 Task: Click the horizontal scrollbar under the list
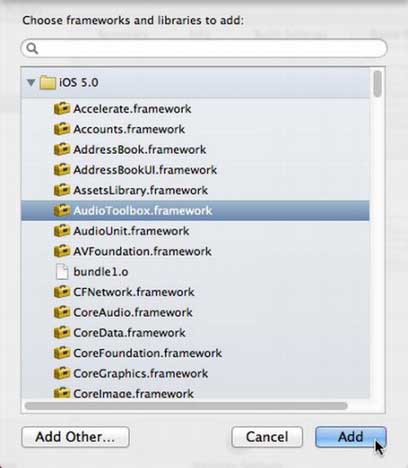coord(186,406)
